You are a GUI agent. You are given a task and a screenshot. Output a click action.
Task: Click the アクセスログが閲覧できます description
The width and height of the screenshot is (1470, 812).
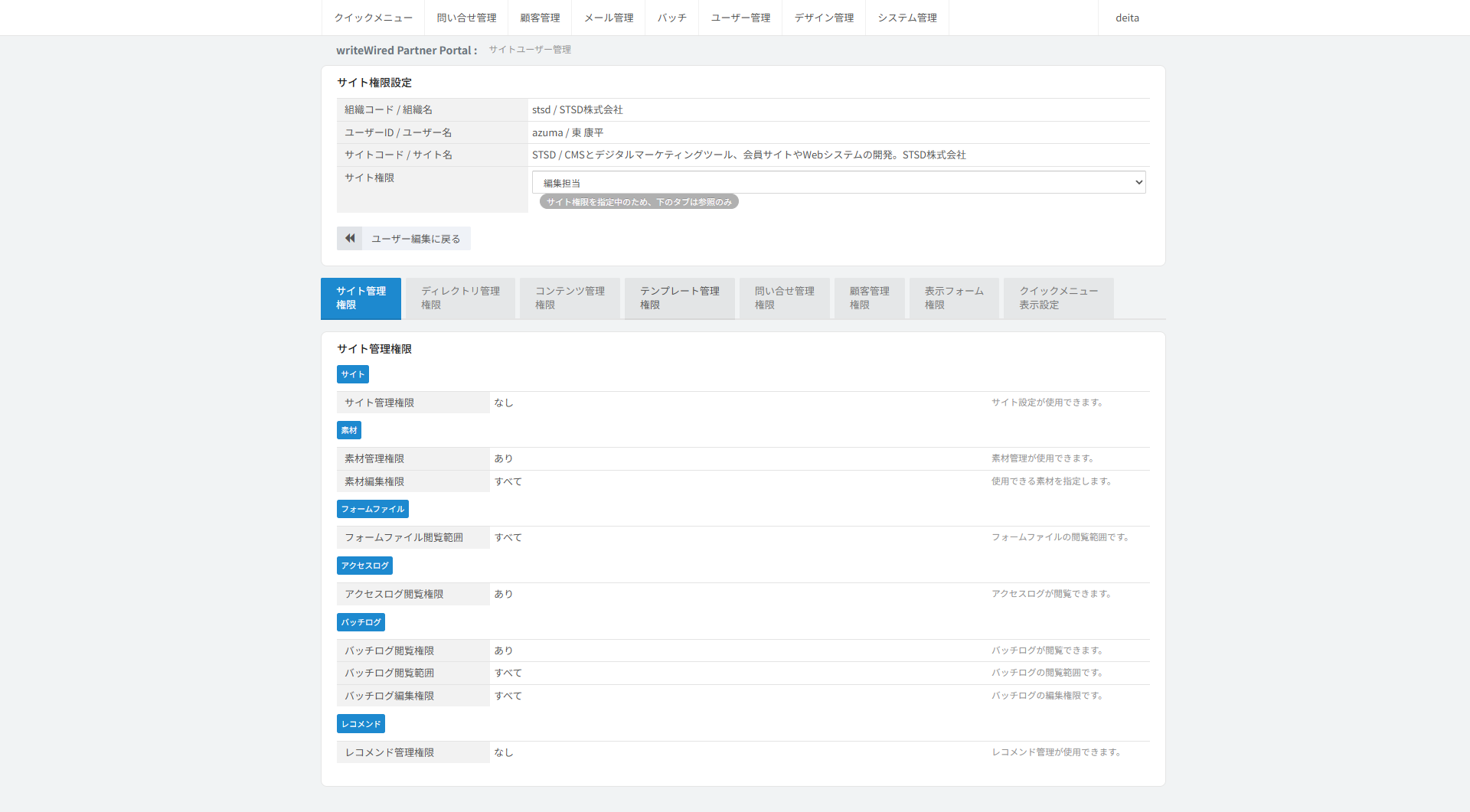click(1052, 594)
